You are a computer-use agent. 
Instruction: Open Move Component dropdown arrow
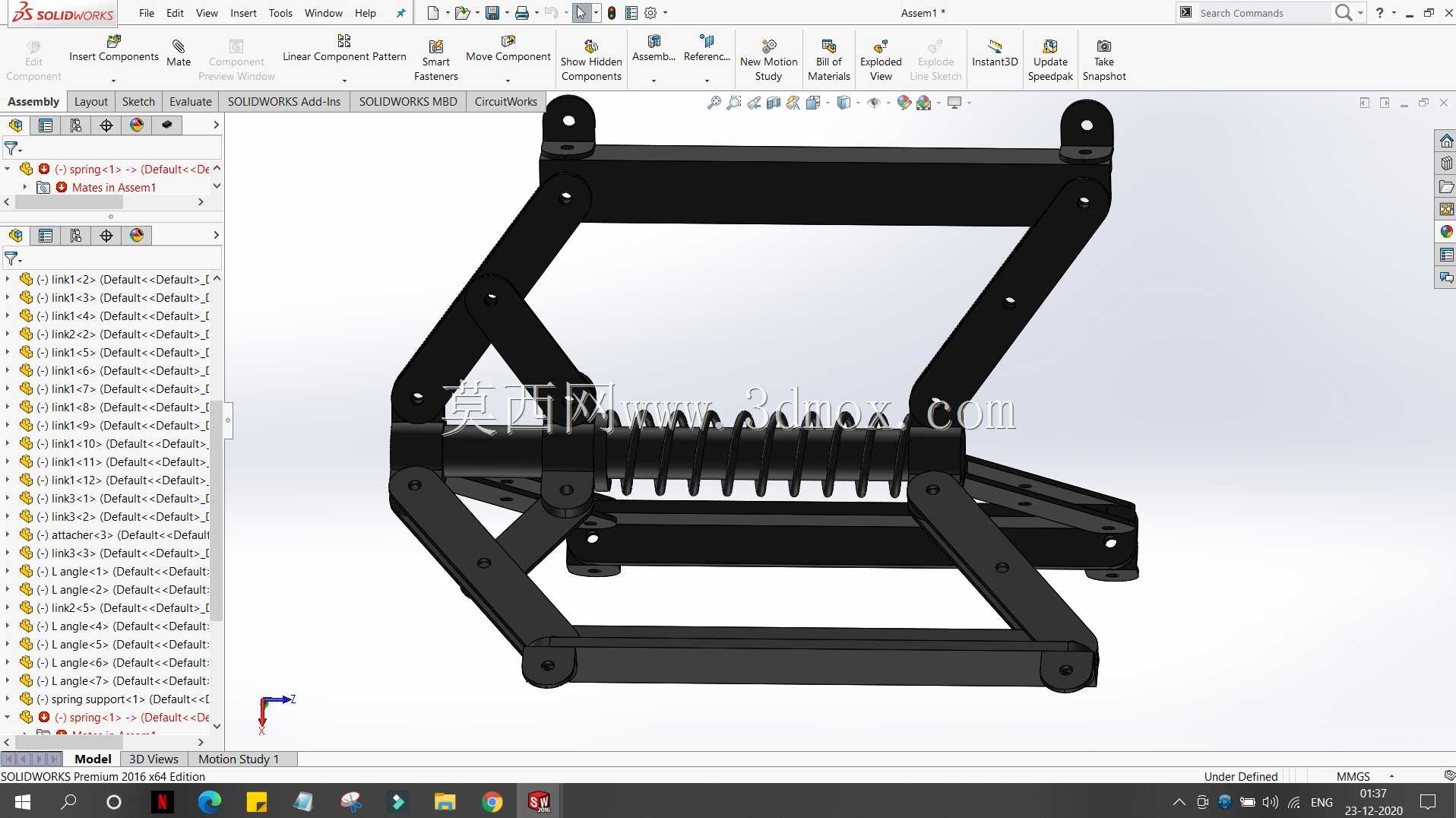[x=508, y=81]
